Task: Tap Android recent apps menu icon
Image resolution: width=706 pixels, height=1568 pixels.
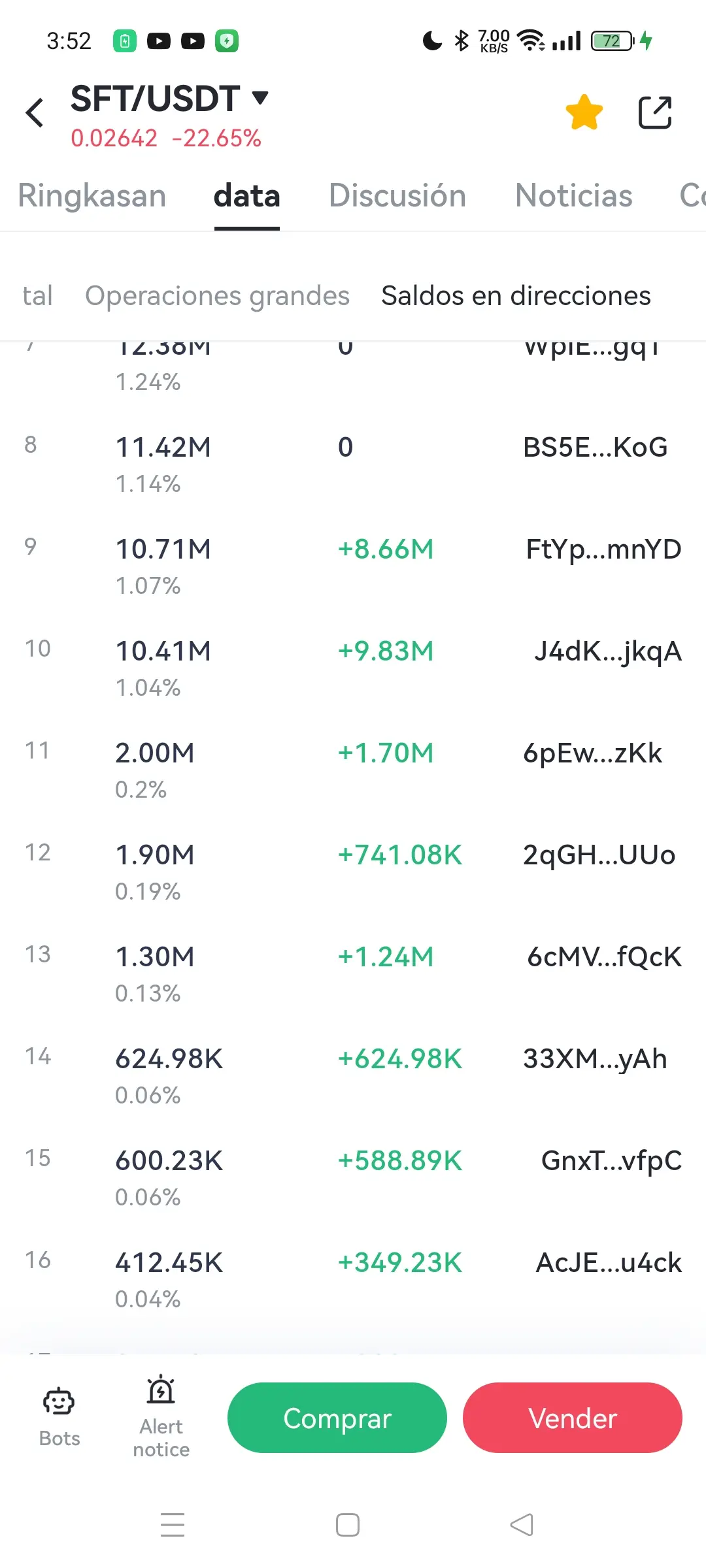Action: point(173,1525)
